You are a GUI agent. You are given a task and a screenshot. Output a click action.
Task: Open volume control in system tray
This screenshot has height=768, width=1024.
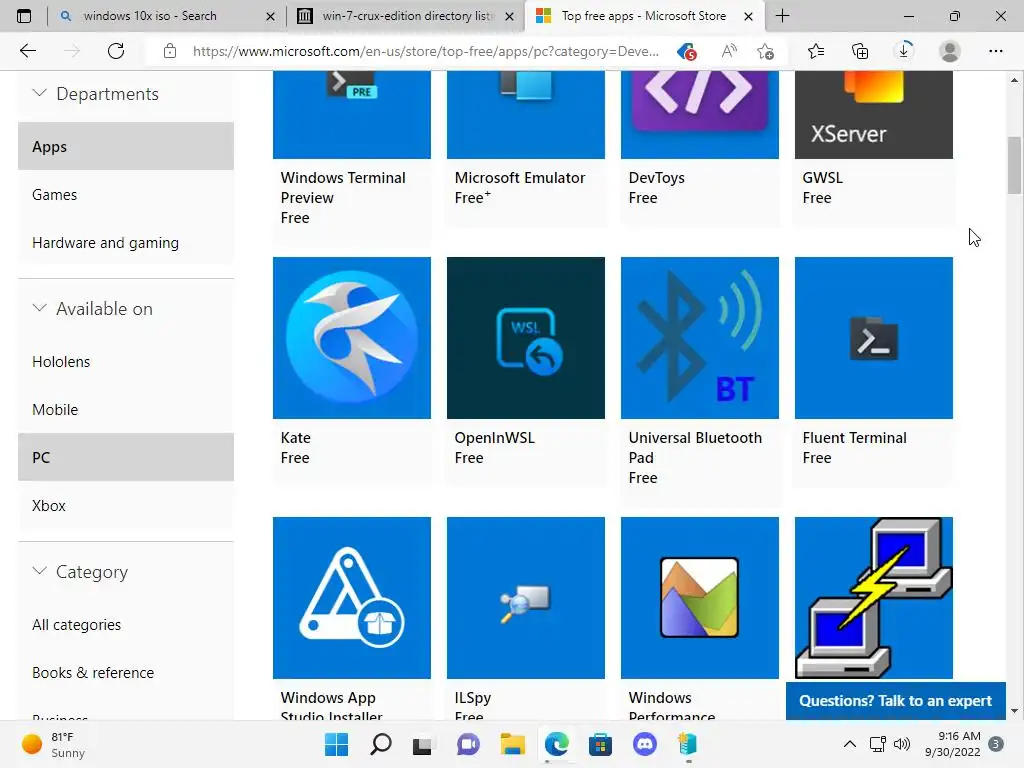click(x=902, y=744)
